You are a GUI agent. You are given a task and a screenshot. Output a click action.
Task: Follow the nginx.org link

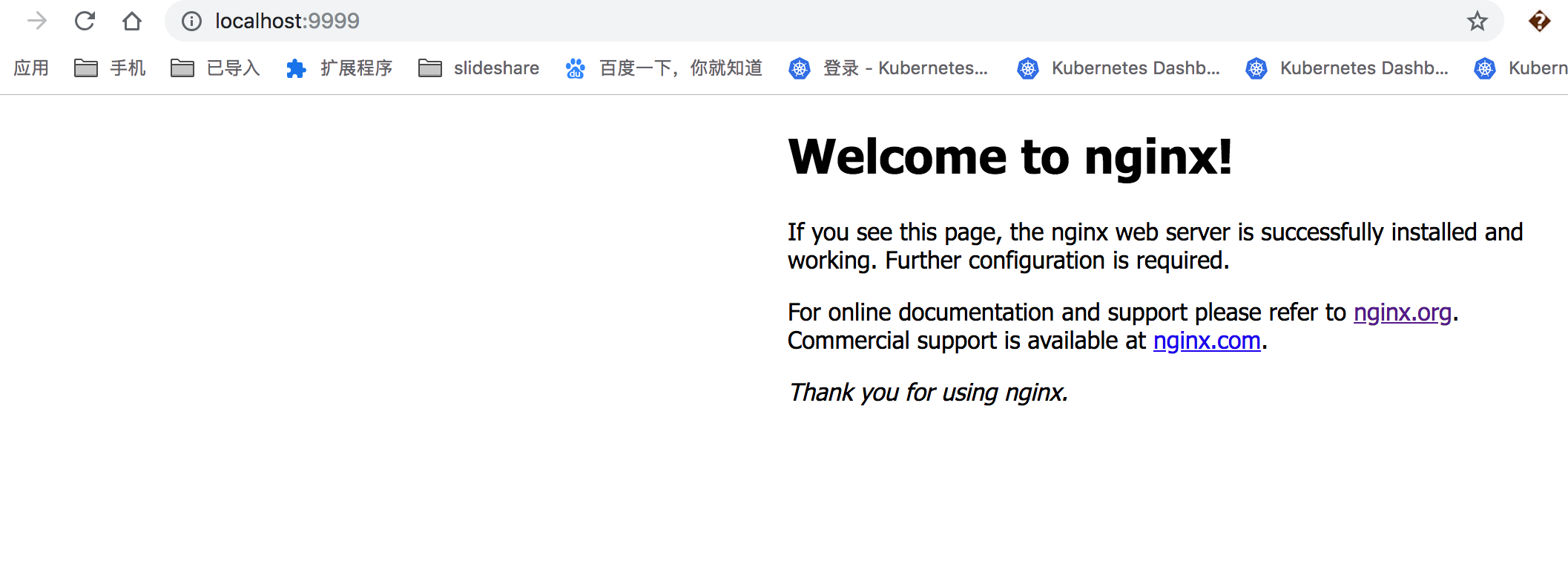coord(1402,312)
